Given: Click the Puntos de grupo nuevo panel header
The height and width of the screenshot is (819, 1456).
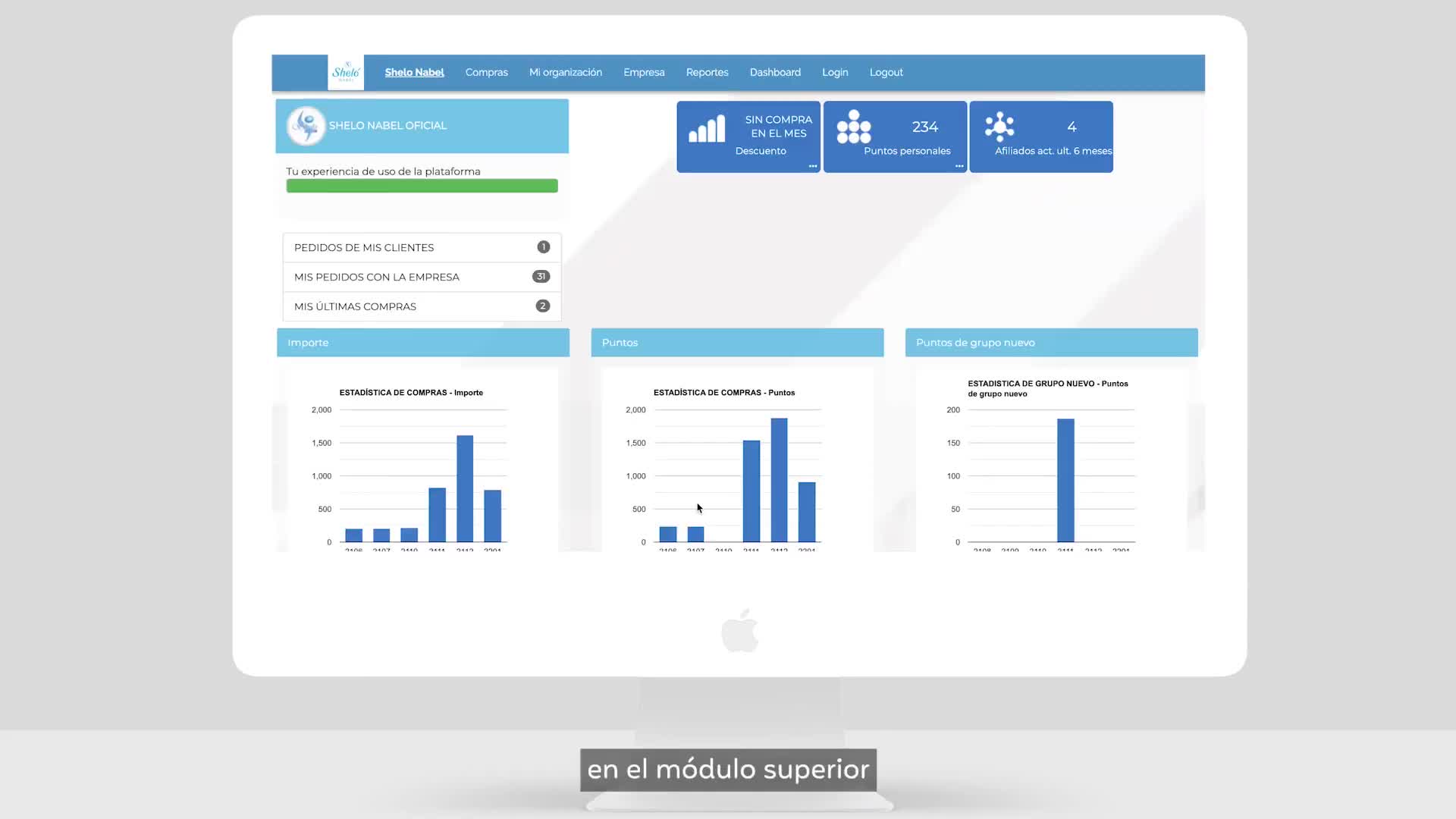Looking at the screenshot, I should pyautogui.click(x=1051, y=343).
